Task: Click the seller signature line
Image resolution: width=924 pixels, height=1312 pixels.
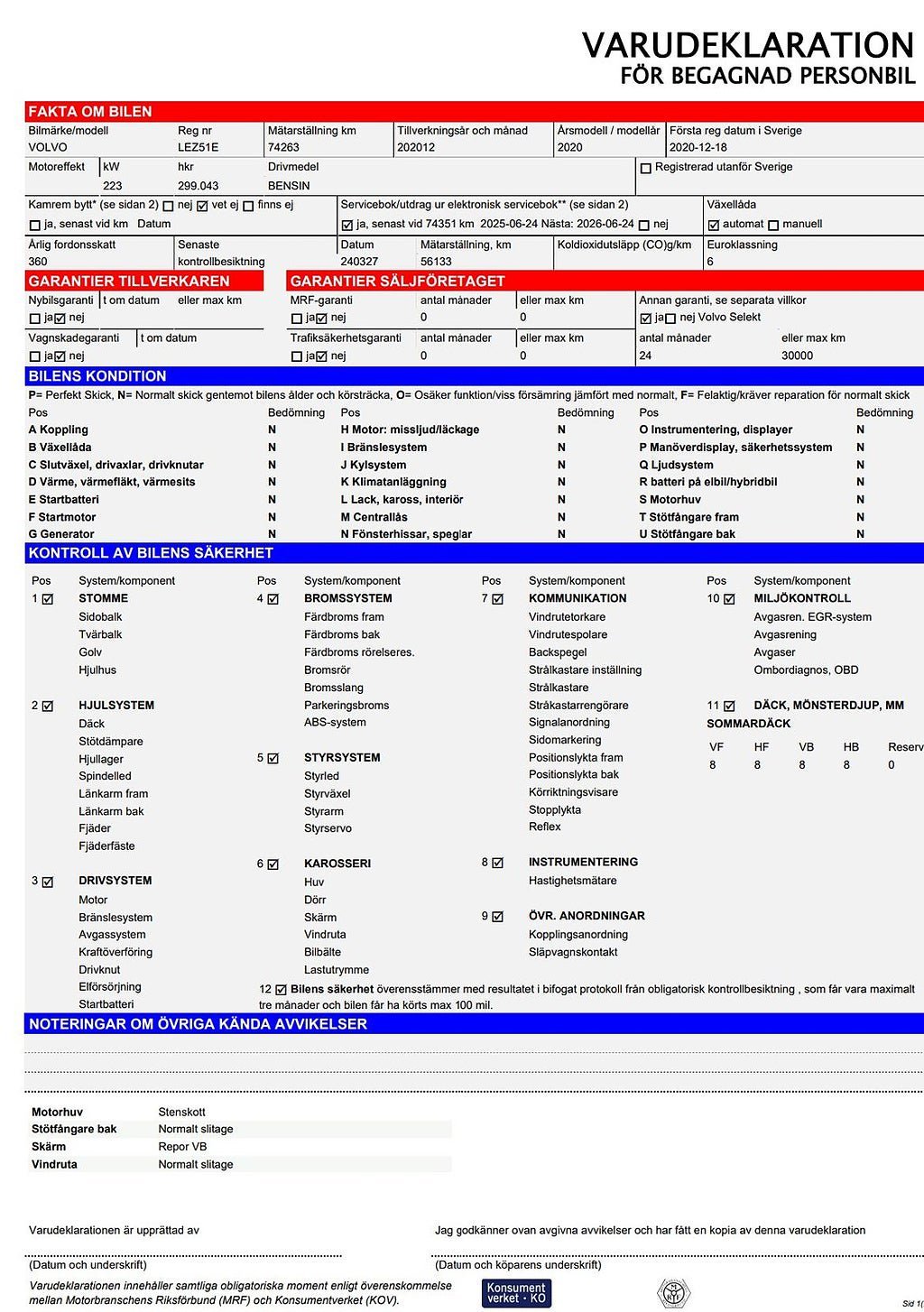Action: (184, 1254)
